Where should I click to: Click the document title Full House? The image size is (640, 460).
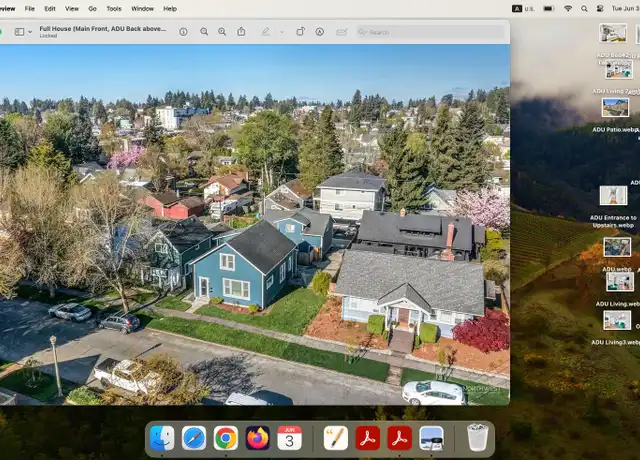(103, 29)
